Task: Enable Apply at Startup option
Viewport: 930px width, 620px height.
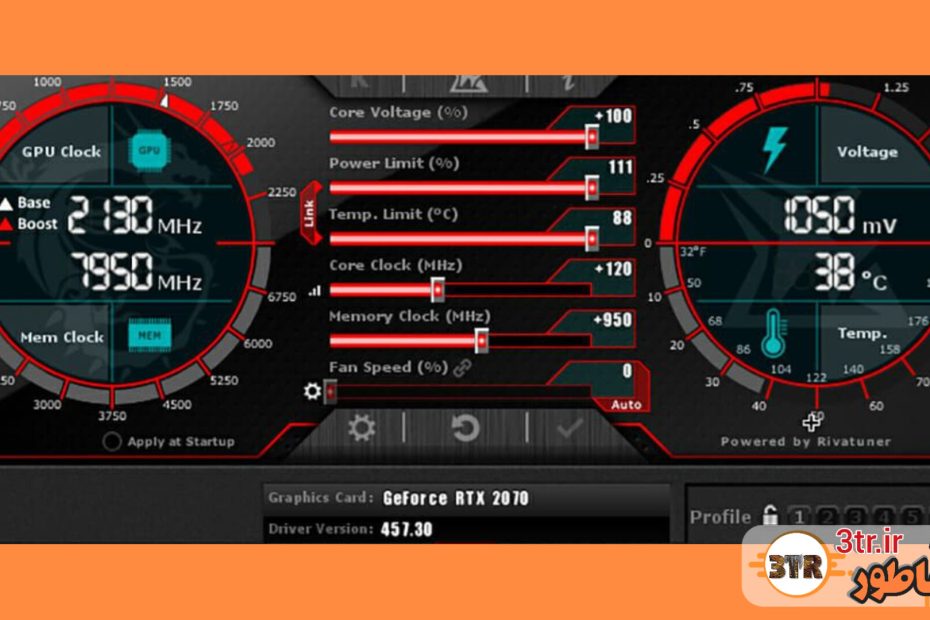Action: tap(112, 442)
